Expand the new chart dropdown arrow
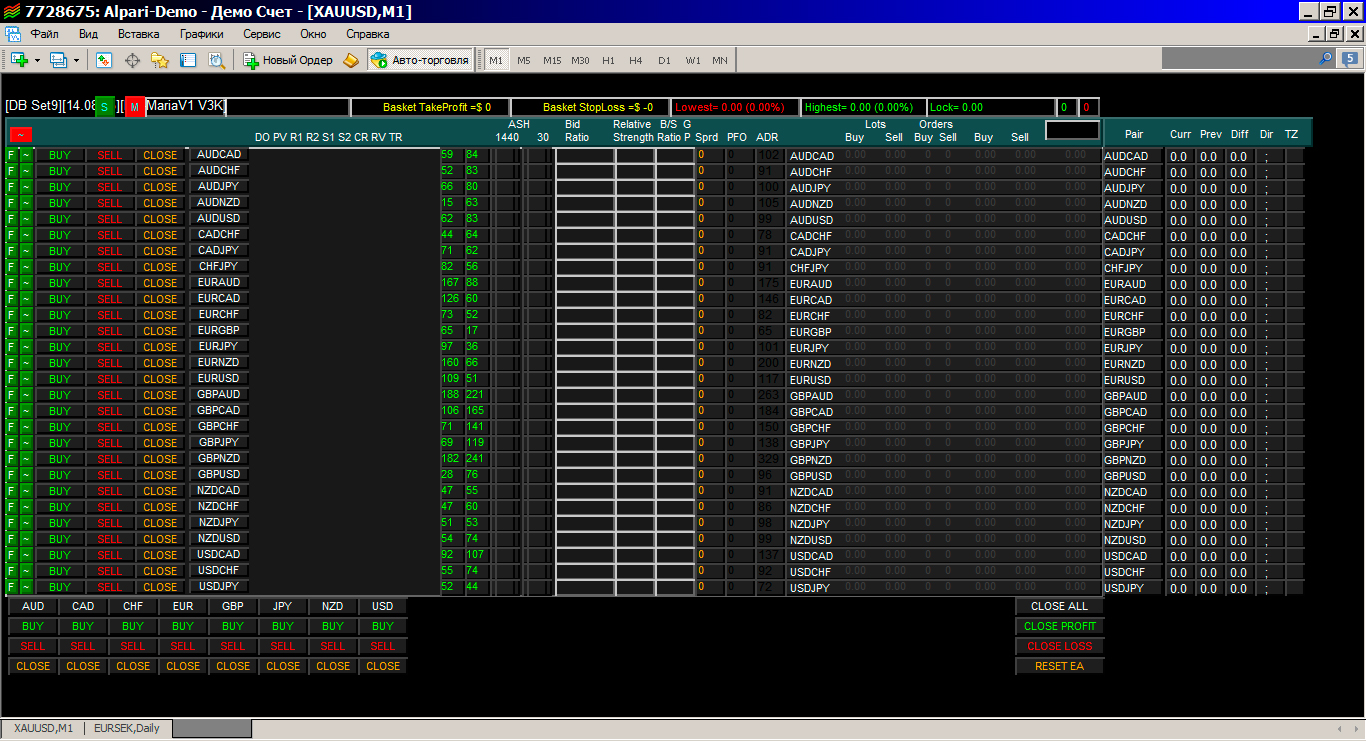This screenshot has width=1366, height=741. (x=37, y=60)
